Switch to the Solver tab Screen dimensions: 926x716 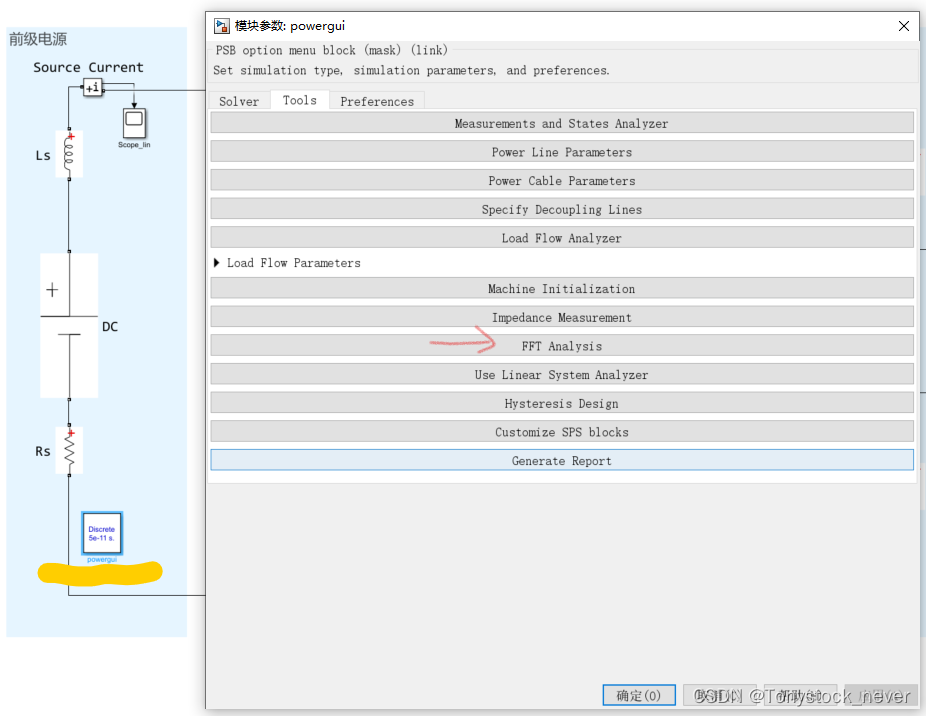[238, 100]
